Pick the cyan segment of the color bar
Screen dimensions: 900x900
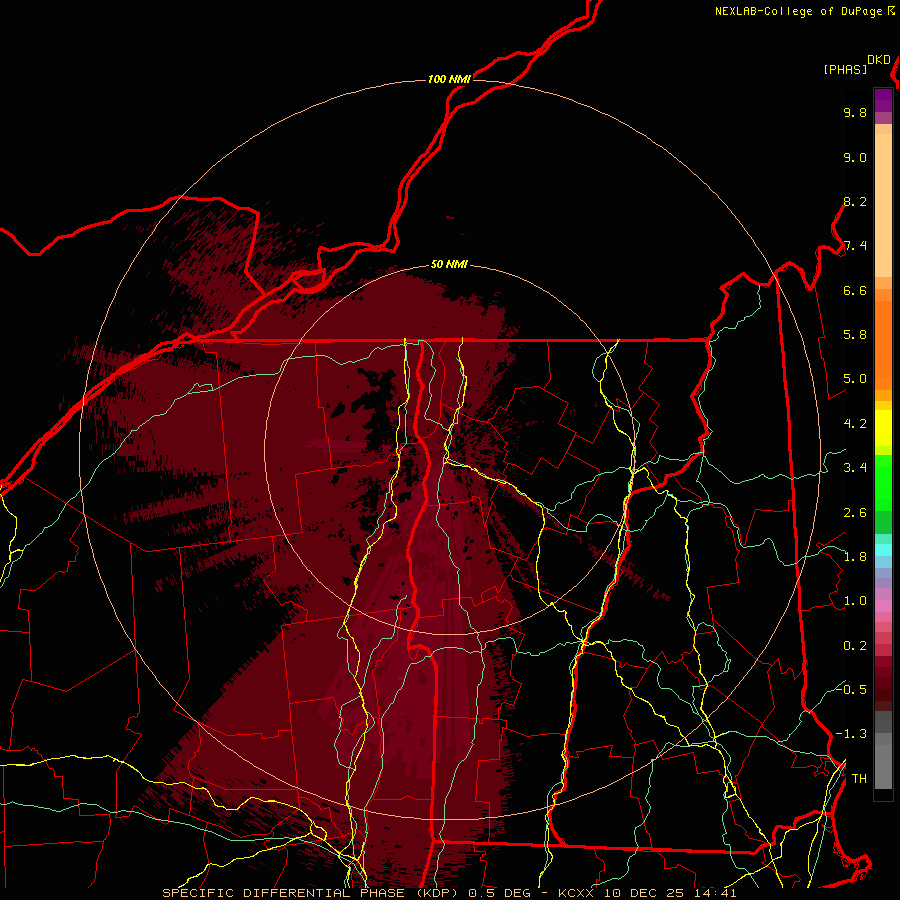click(883, 550)
